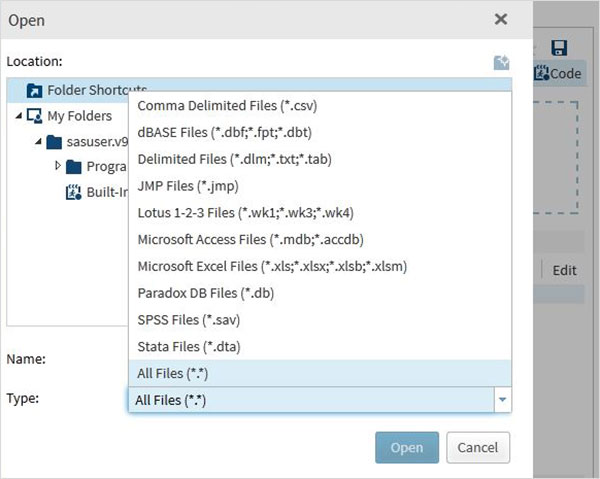Screen dimensions: 600x479
Task: Choose Comma Delimited Files (*.csv) option
Action: [227, 105]
